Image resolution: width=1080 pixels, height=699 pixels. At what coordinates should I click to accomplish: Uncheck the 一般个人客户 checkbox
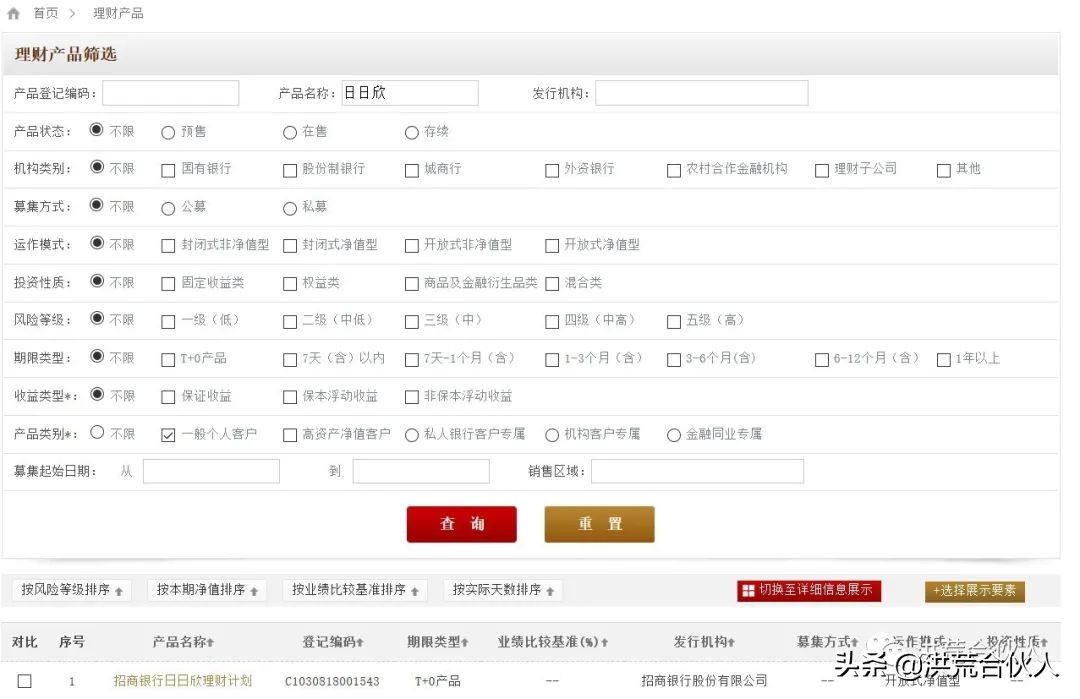(x=168, y=435)
